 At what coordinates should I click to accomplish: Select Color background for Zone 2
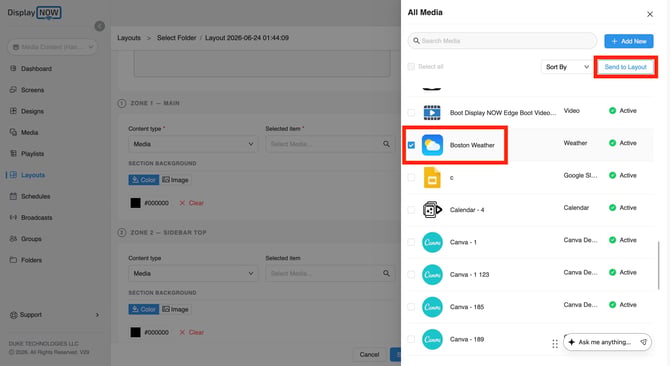pyautogui.click(x=144, y=309)
